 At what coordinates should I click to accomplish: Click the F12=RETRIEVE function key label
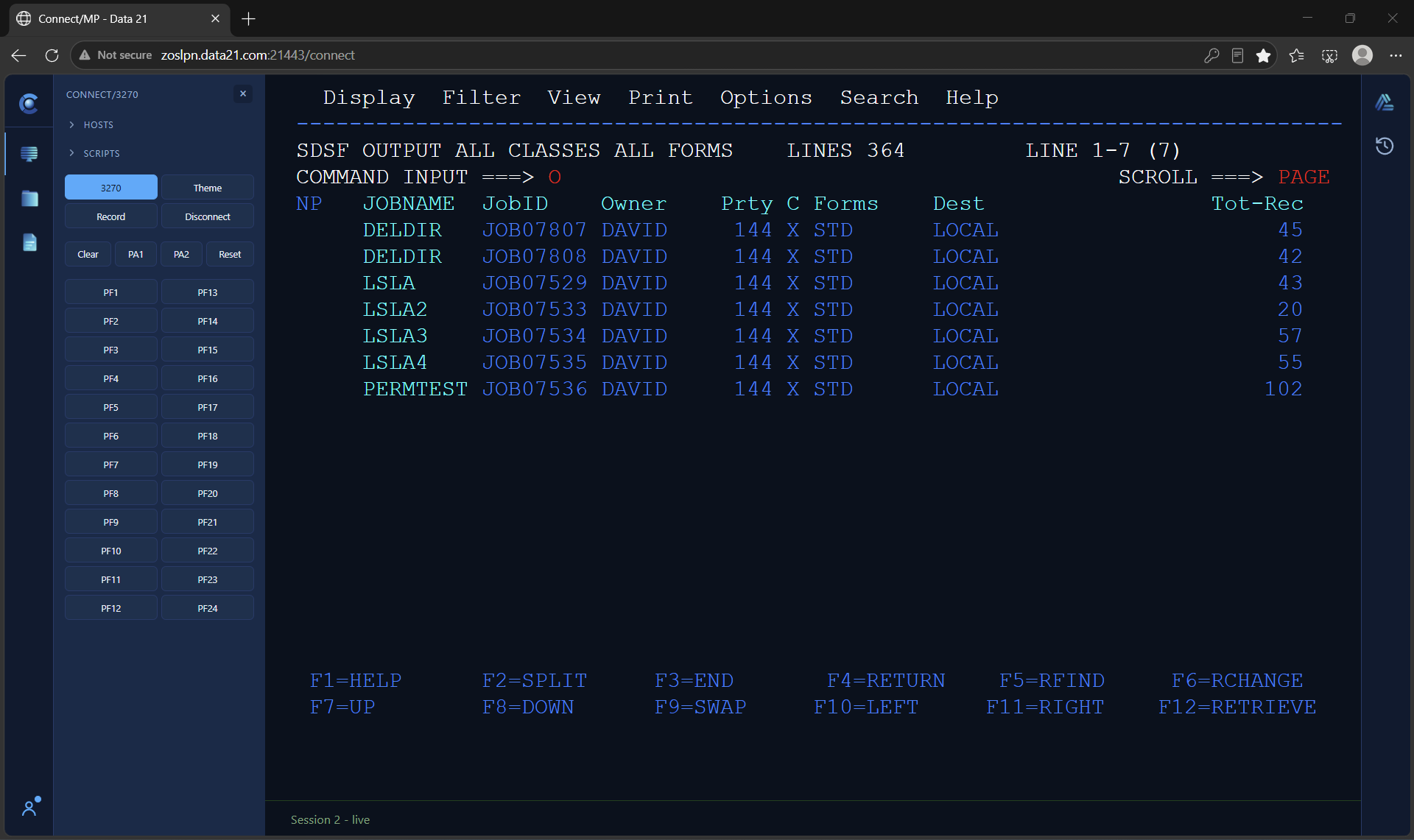pyautogui.click(x=1237, y=707)
